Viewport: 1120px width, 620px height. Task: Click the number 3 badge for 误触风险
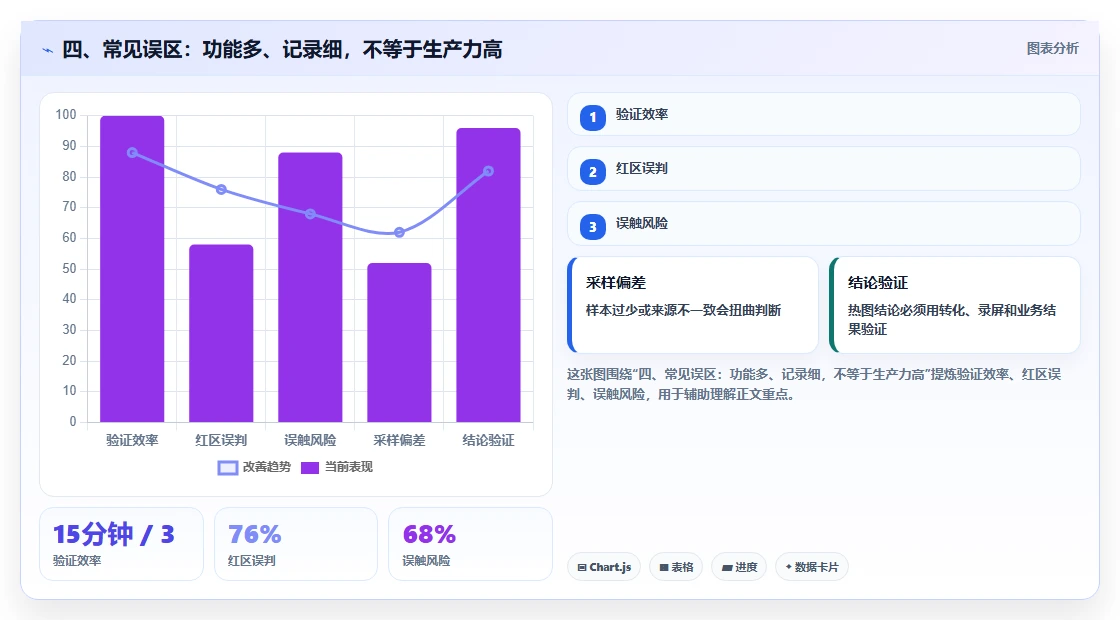pyautogui.click(x=592, y=227)
